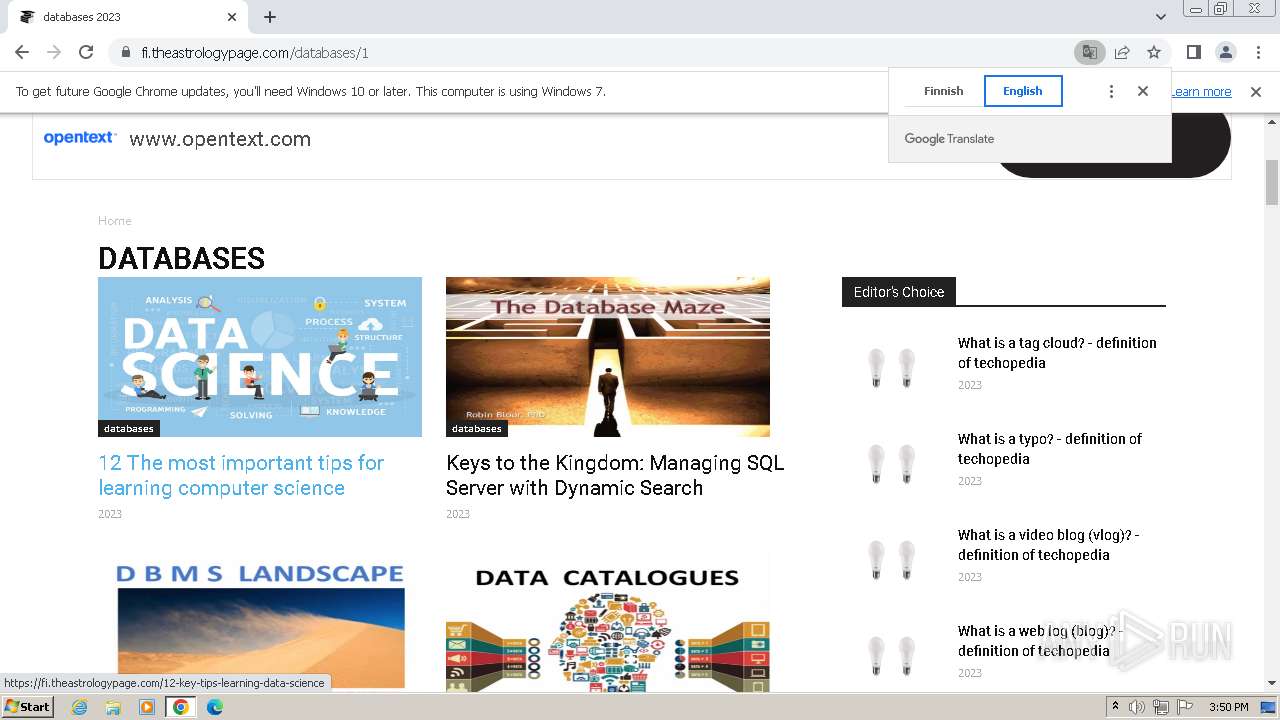Click the page vertical scrollbar thumb
Viewport: 1280px width, 720px height.
[x=1272, y=182]
